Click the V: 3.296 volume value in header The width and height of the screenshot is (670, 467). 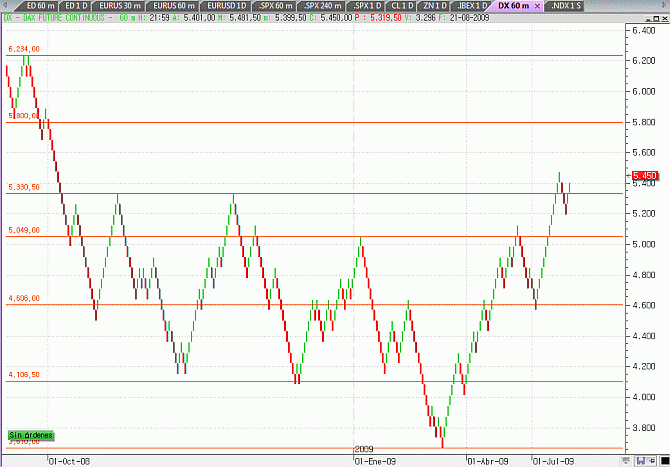[x=420, y=18]
